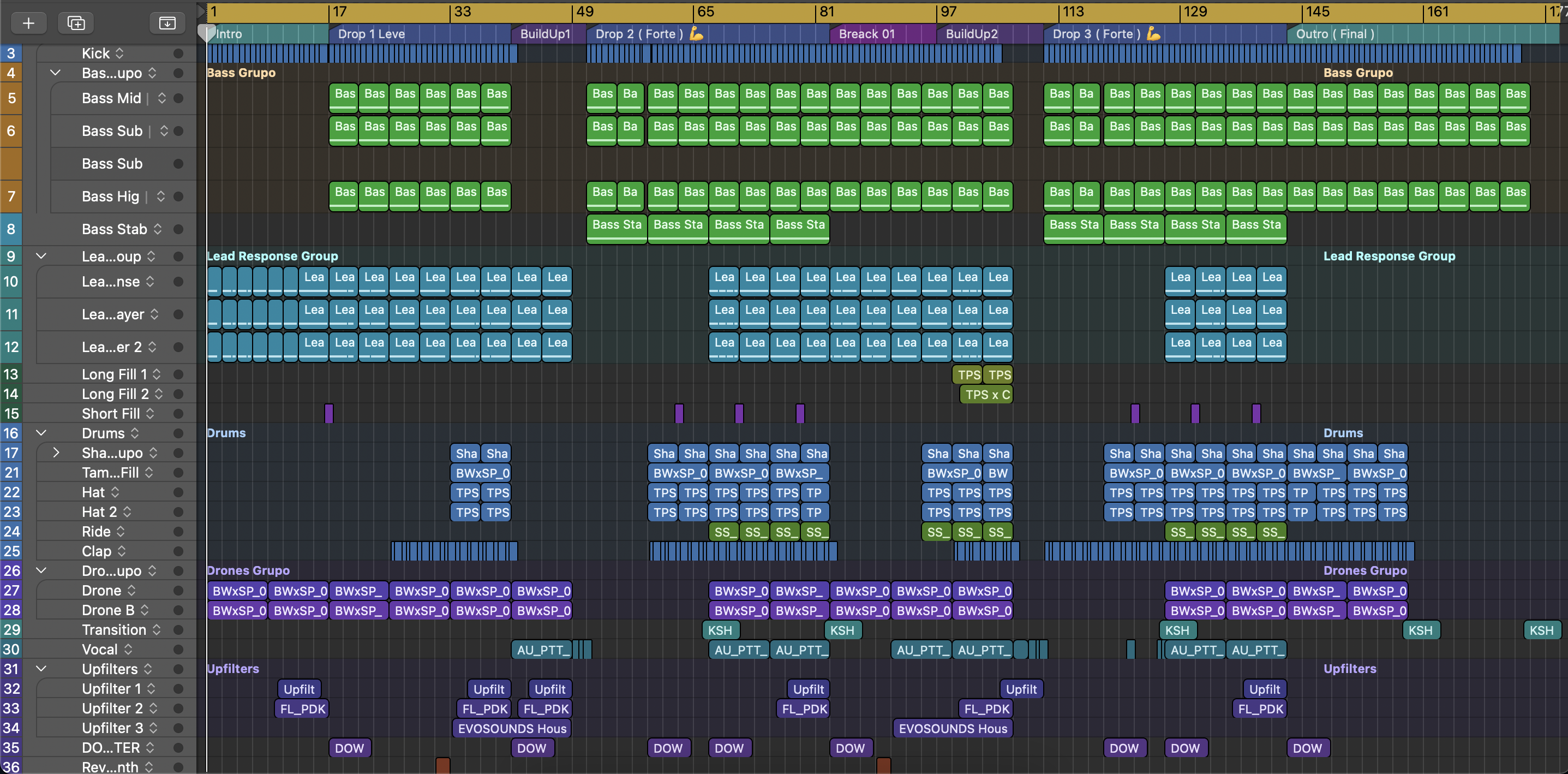Open the Upfilter 1 track name arrows
This screenshot has height=774, width=1568.
click(x=151, y=689)
